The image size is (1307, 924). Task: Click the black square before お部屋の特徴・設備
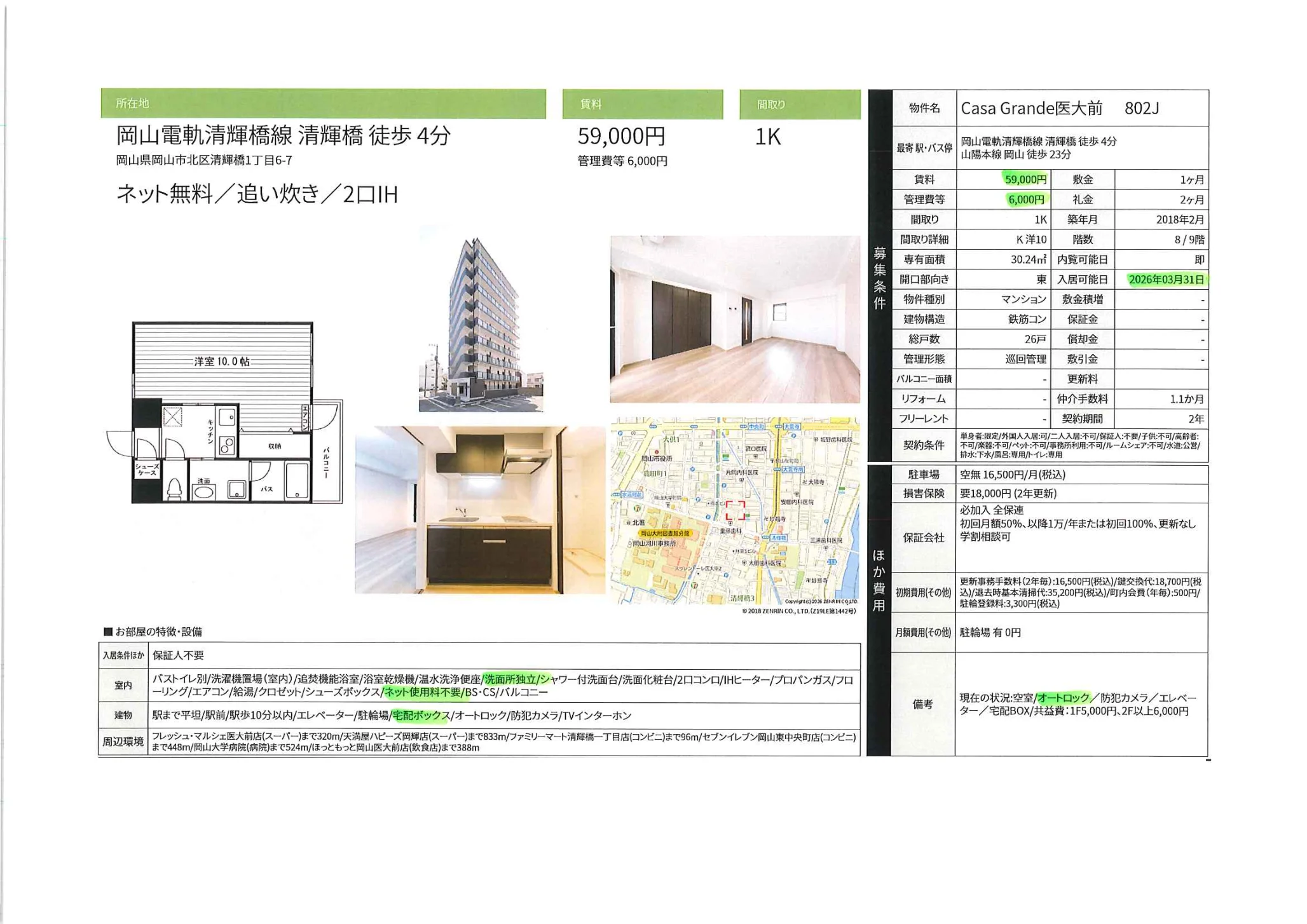108,632
